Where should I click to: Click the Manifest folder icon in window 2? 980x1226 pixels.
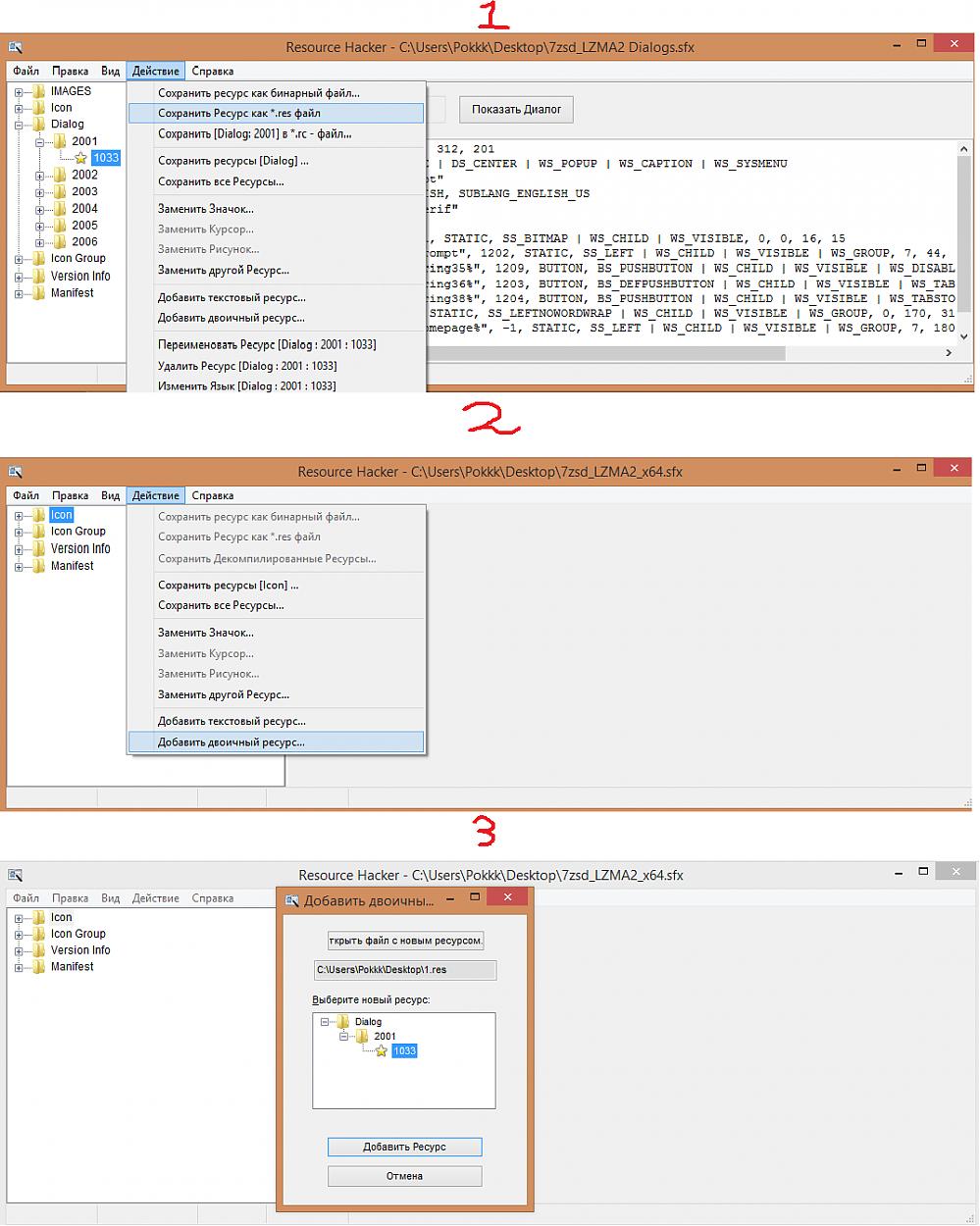(39, 566)
